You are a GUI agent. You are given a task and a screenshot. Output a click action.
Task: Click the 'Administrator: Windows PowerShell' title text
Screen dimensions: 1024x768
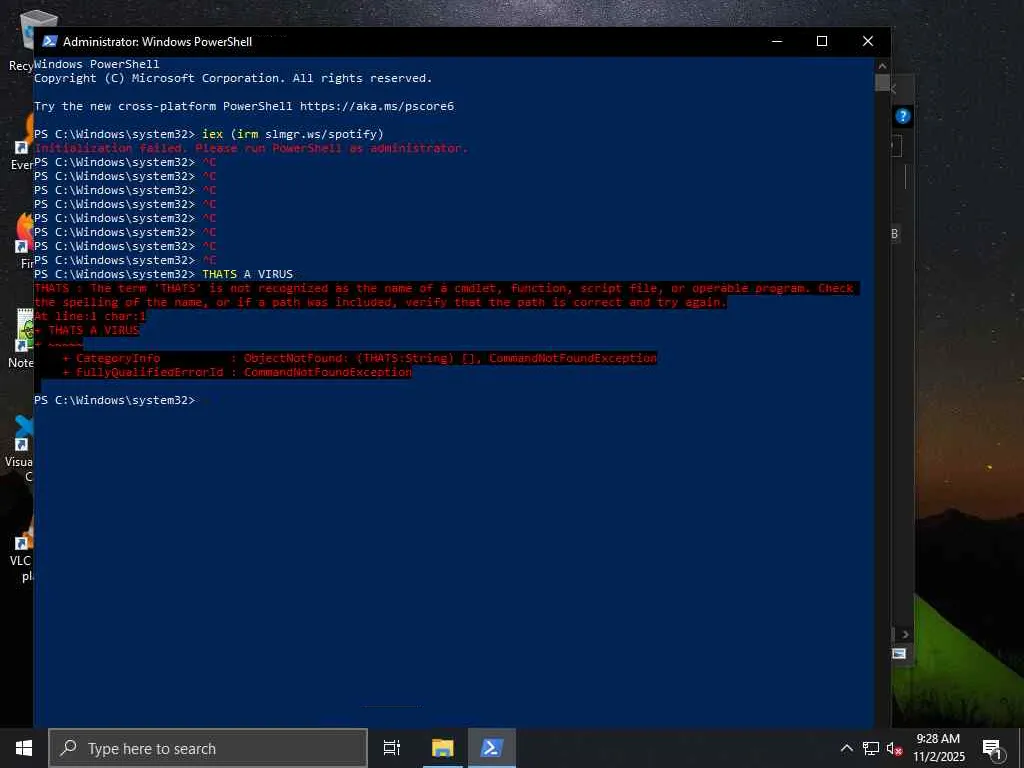(157, 41)
